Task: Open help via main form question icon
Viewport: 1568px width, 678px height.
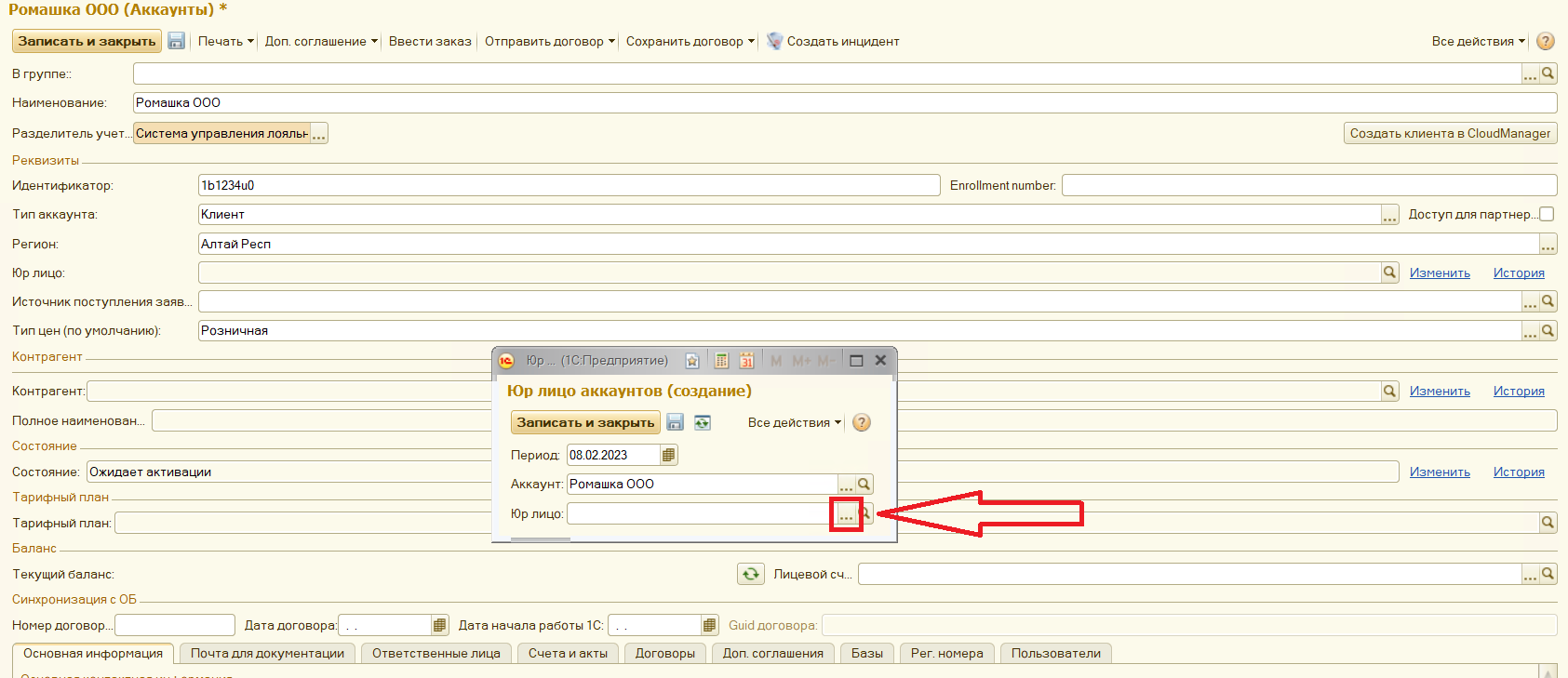Action: tap(1545, 41)
